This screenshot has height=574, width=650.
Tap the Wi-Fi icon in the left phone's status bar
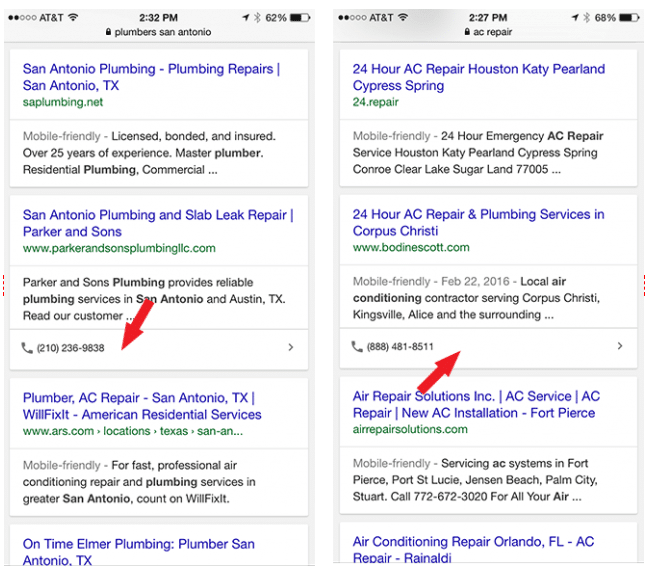[x=73, y=17]
